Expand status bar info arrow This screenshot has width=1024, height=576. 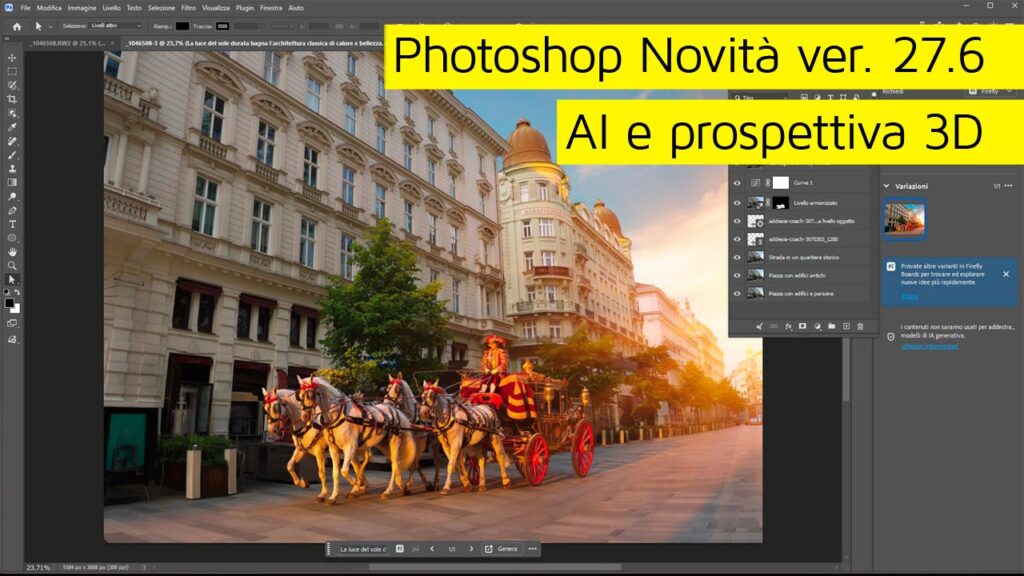tap(144, 568)
